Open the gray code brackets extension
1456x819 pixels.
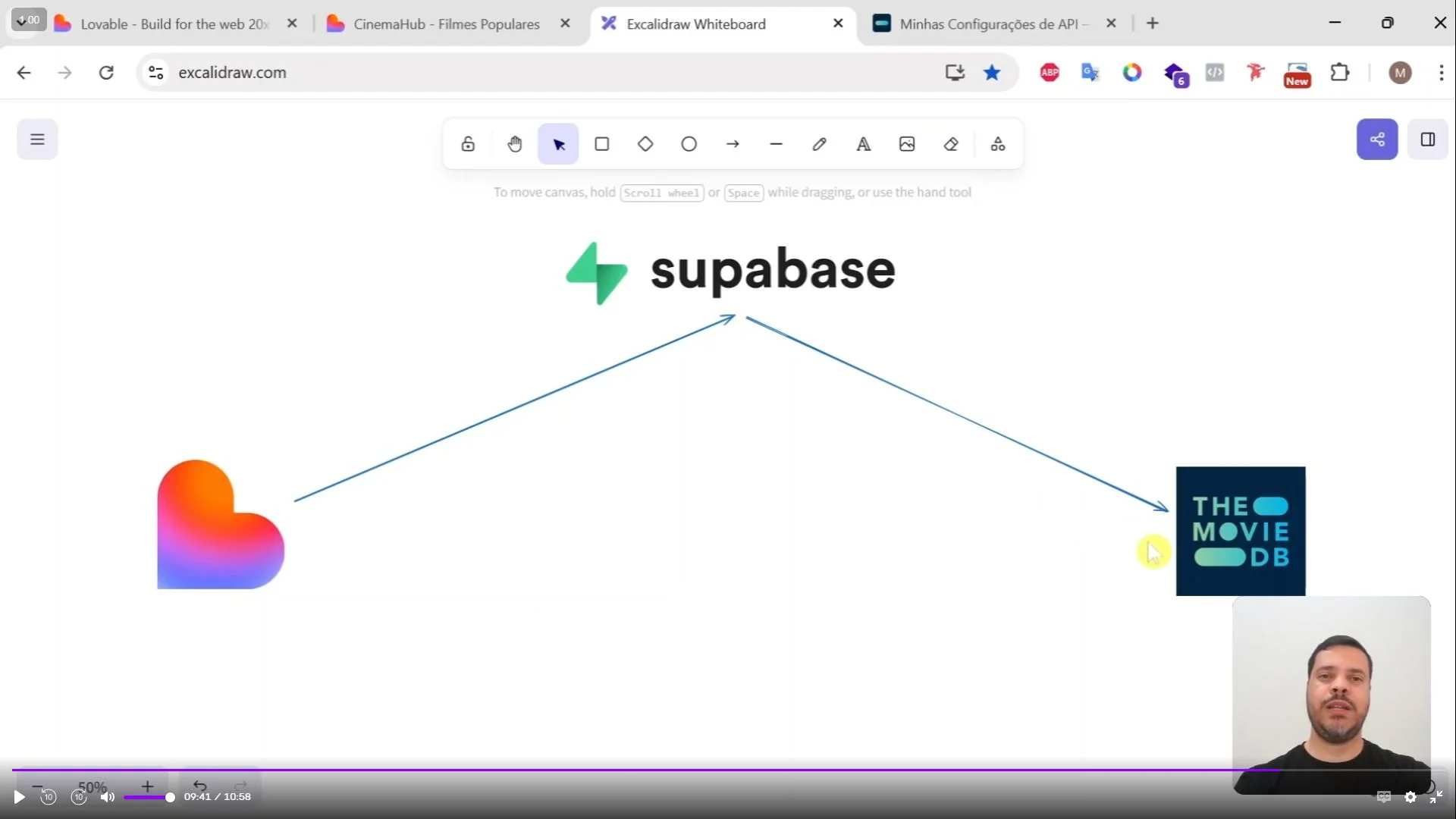click(x=1215, y=73)
